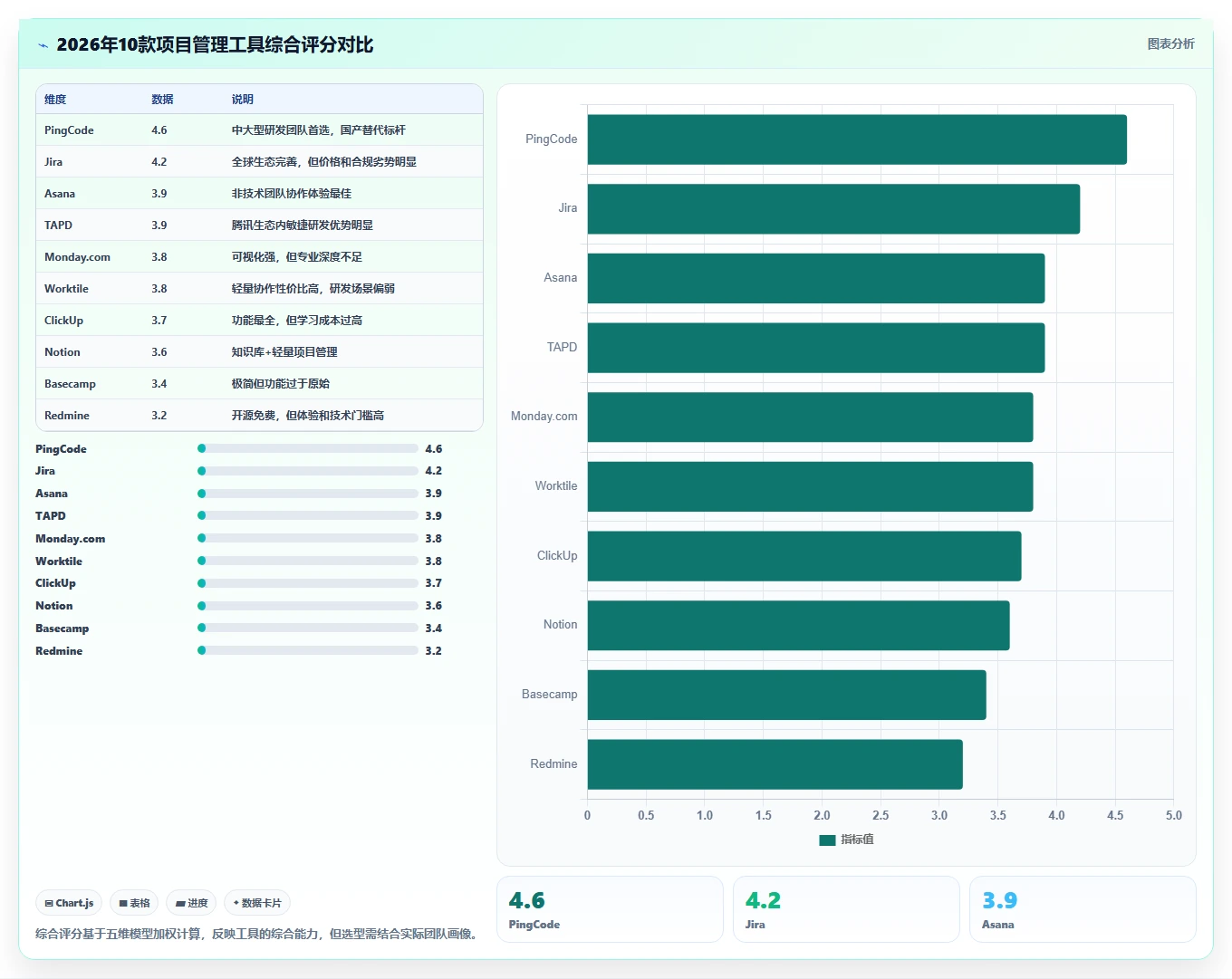The image size is (1232, 979).
Task: Click the ClickUp progress bar
Action: [x=308, y=583]
